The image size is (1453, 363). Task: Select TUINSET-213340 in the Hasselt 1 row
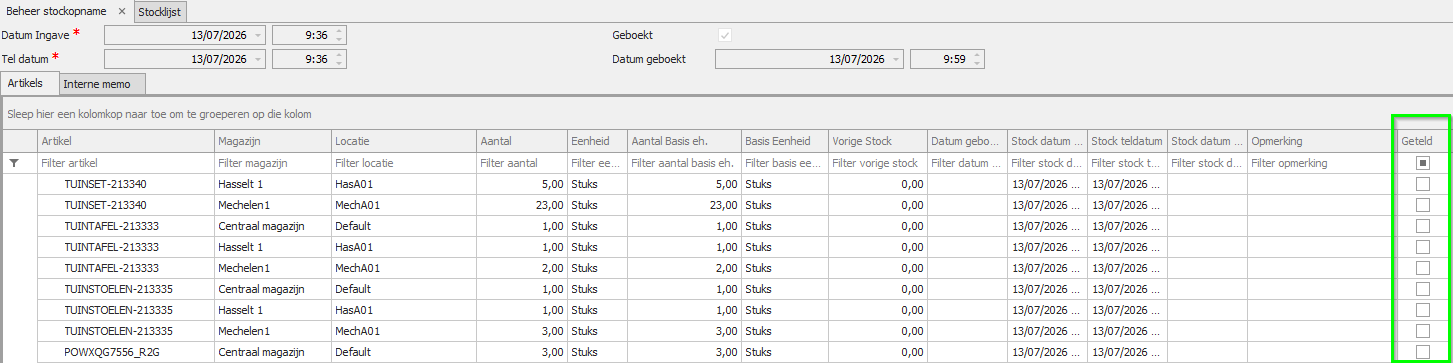[x=125, y=184]
